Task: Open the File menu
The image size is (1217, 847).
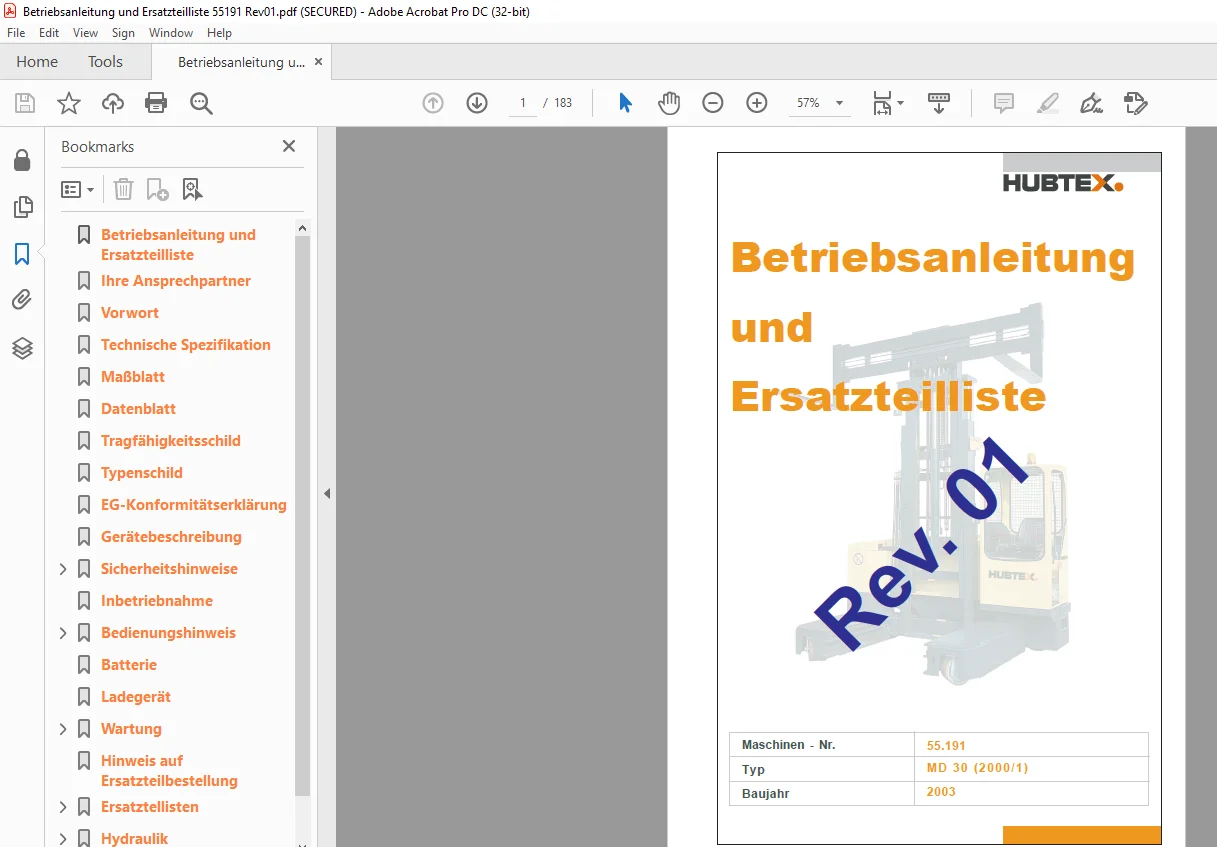Action: pyautogui.click(x=16, y=33)
